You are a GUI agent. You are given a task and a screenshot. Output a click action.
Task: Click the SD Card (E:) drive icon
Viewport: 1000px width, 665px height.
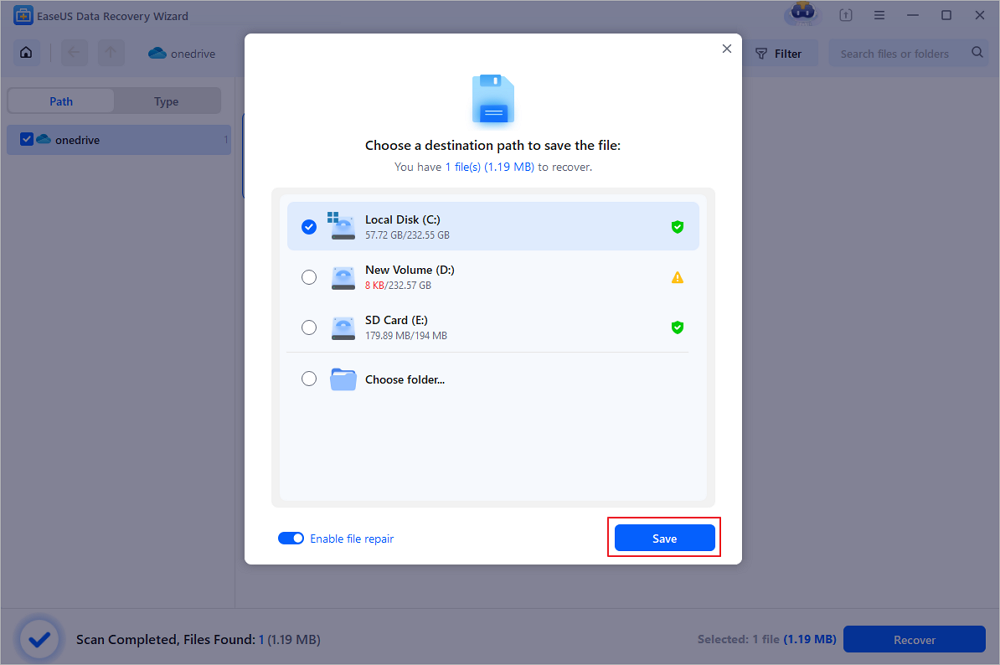[x=343, y=328]
